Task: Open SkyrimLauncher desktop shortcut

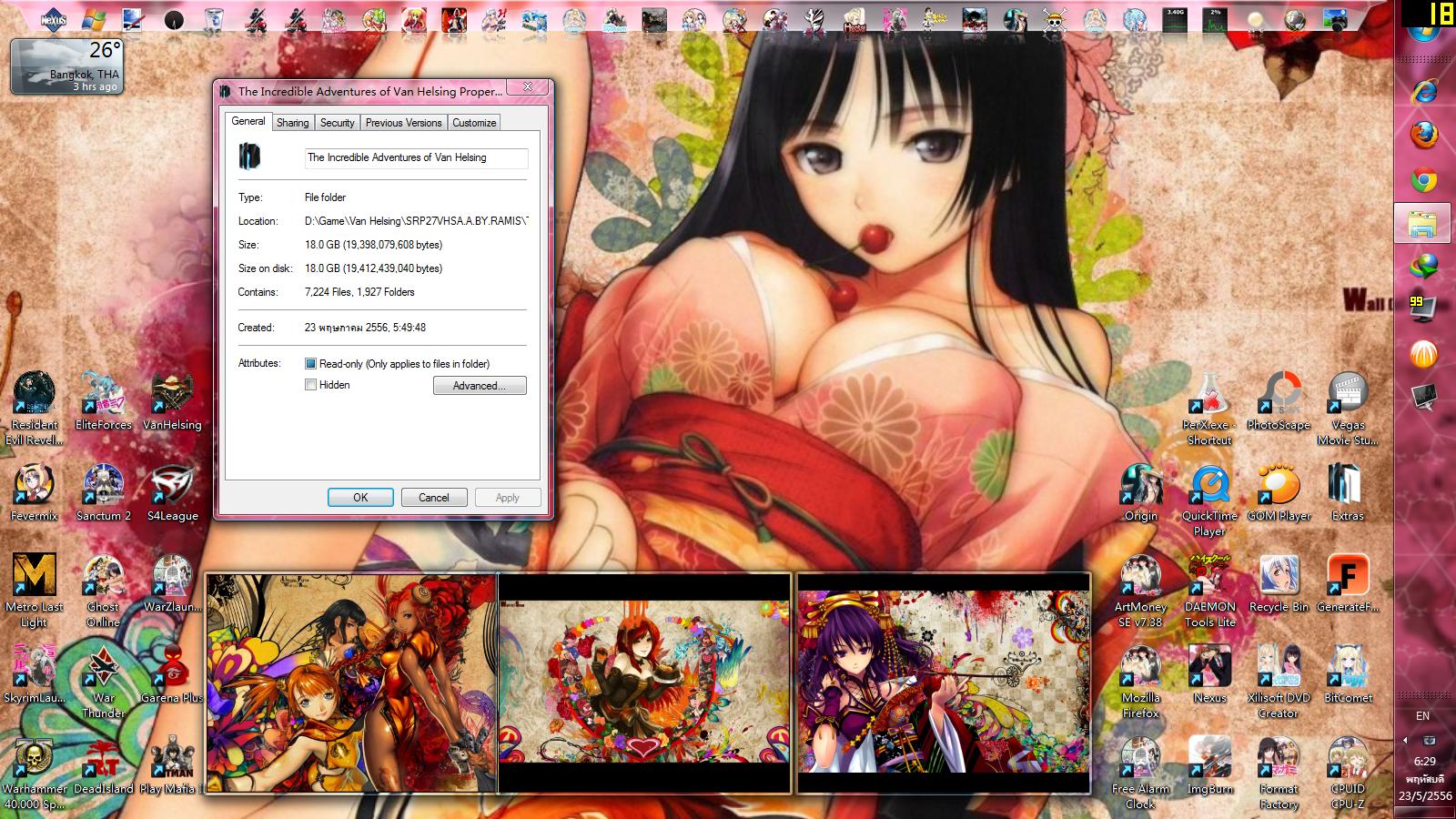Action: pyautogui.click(x=34, y=674)
